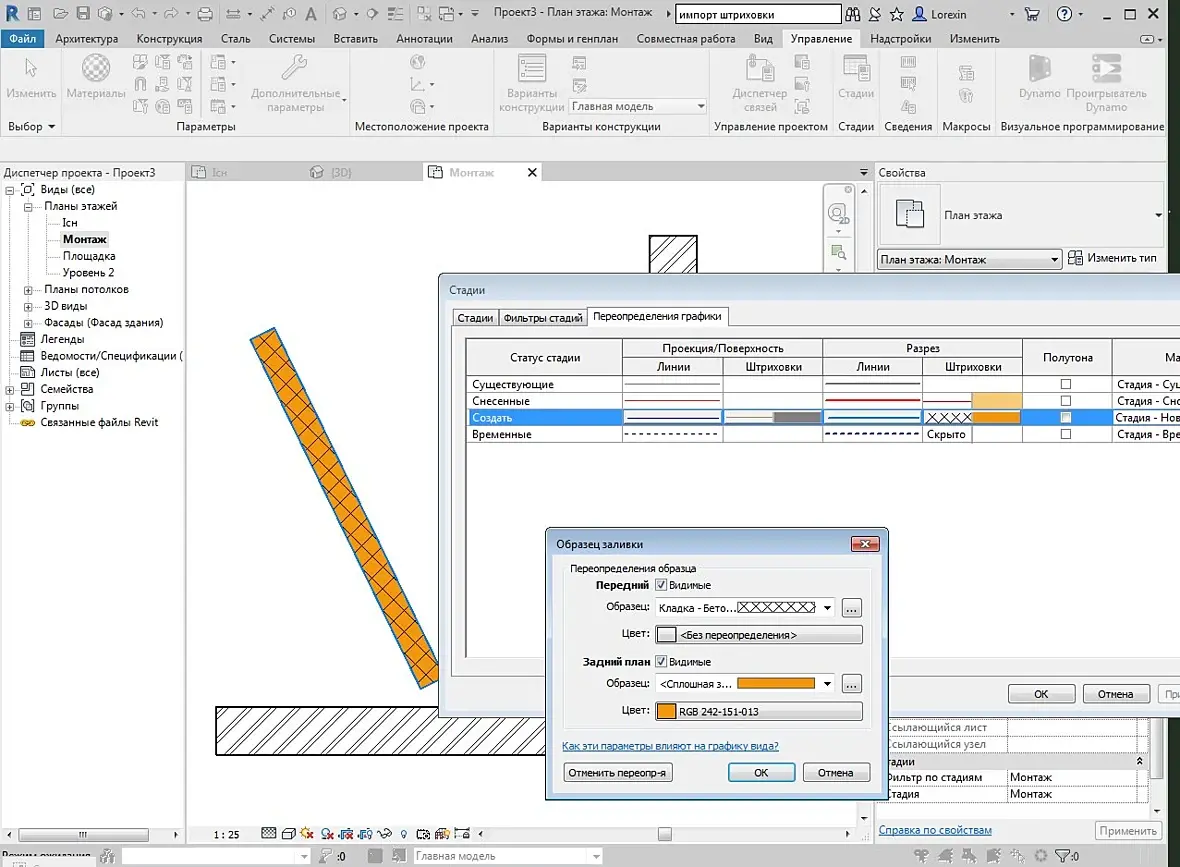1180x867 pixels.
Task: Toggle the Foreground (Передний) Visible checkbox
Action: point(661,585)
